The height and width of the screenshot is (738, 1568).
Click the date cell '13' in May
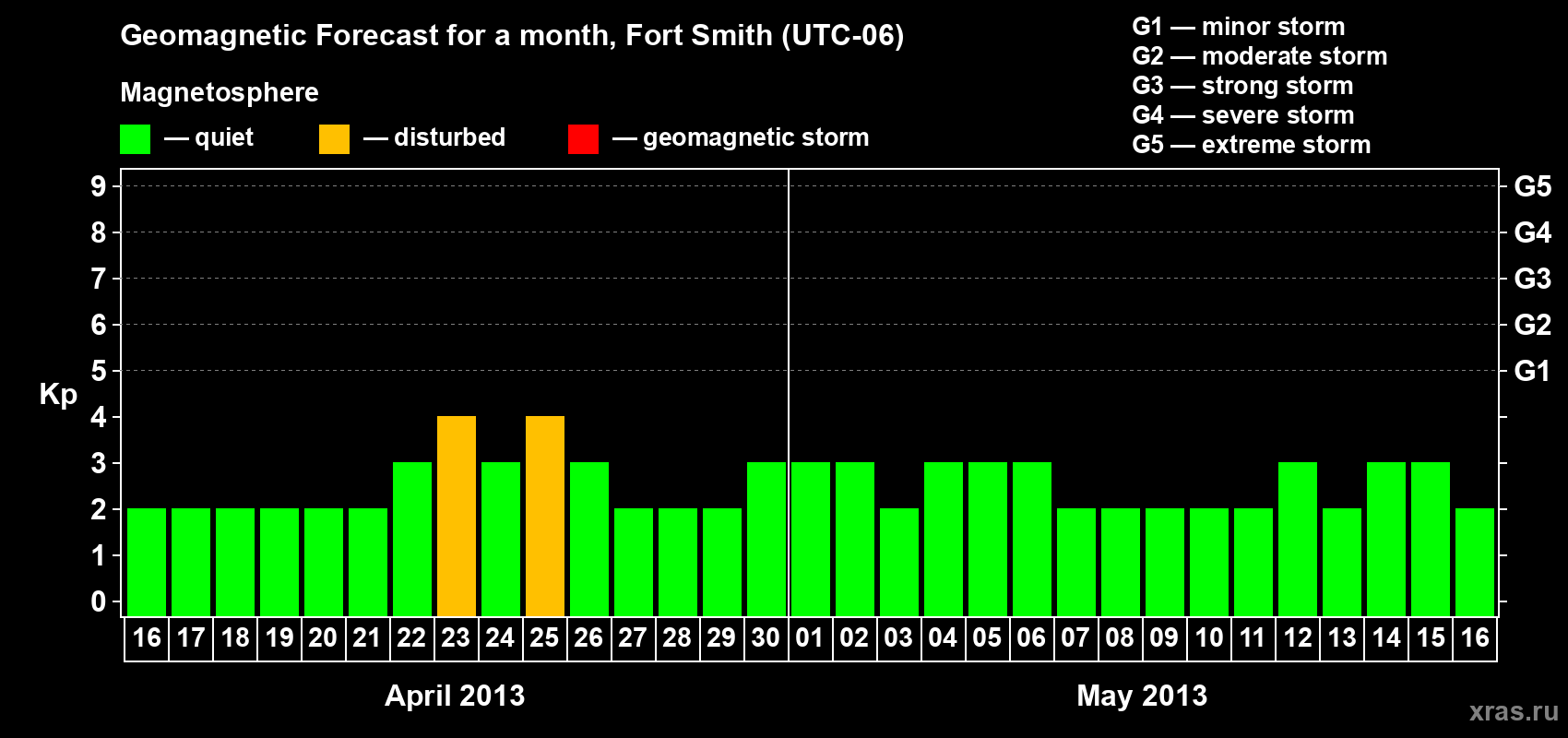(1342, 638)
